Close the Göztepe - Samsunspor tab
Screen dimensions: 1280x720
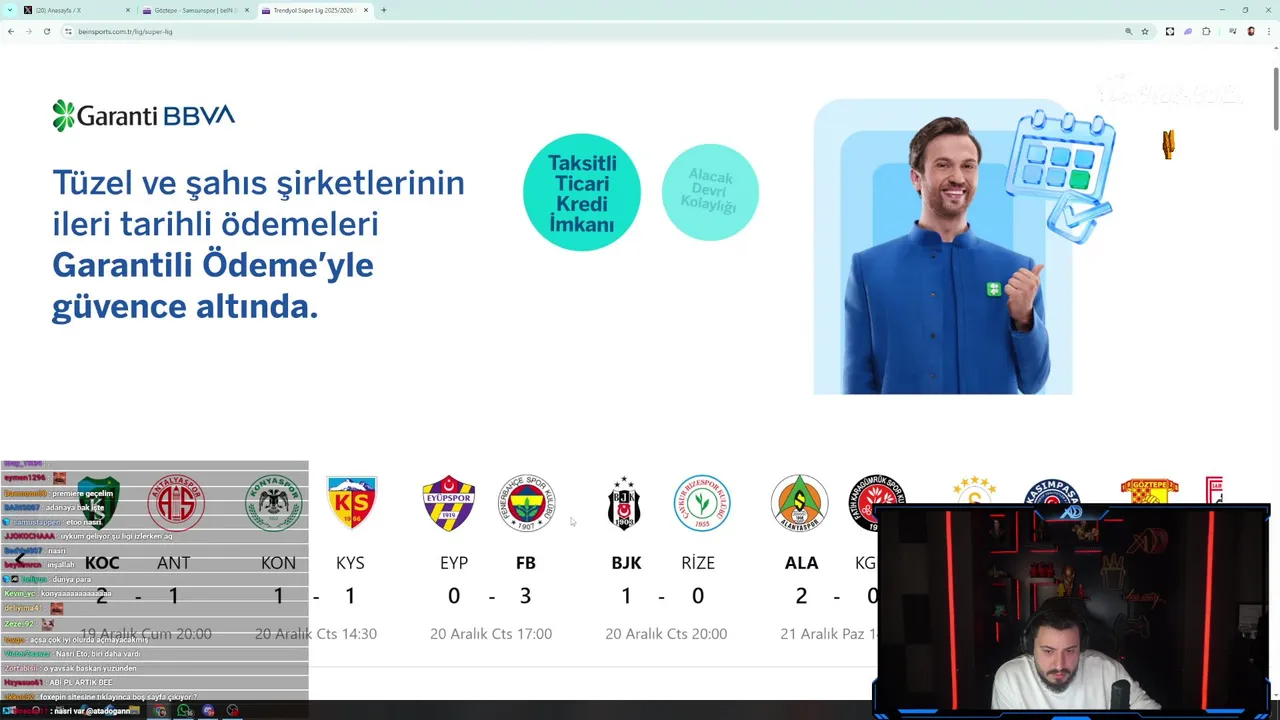pos(247,10)
